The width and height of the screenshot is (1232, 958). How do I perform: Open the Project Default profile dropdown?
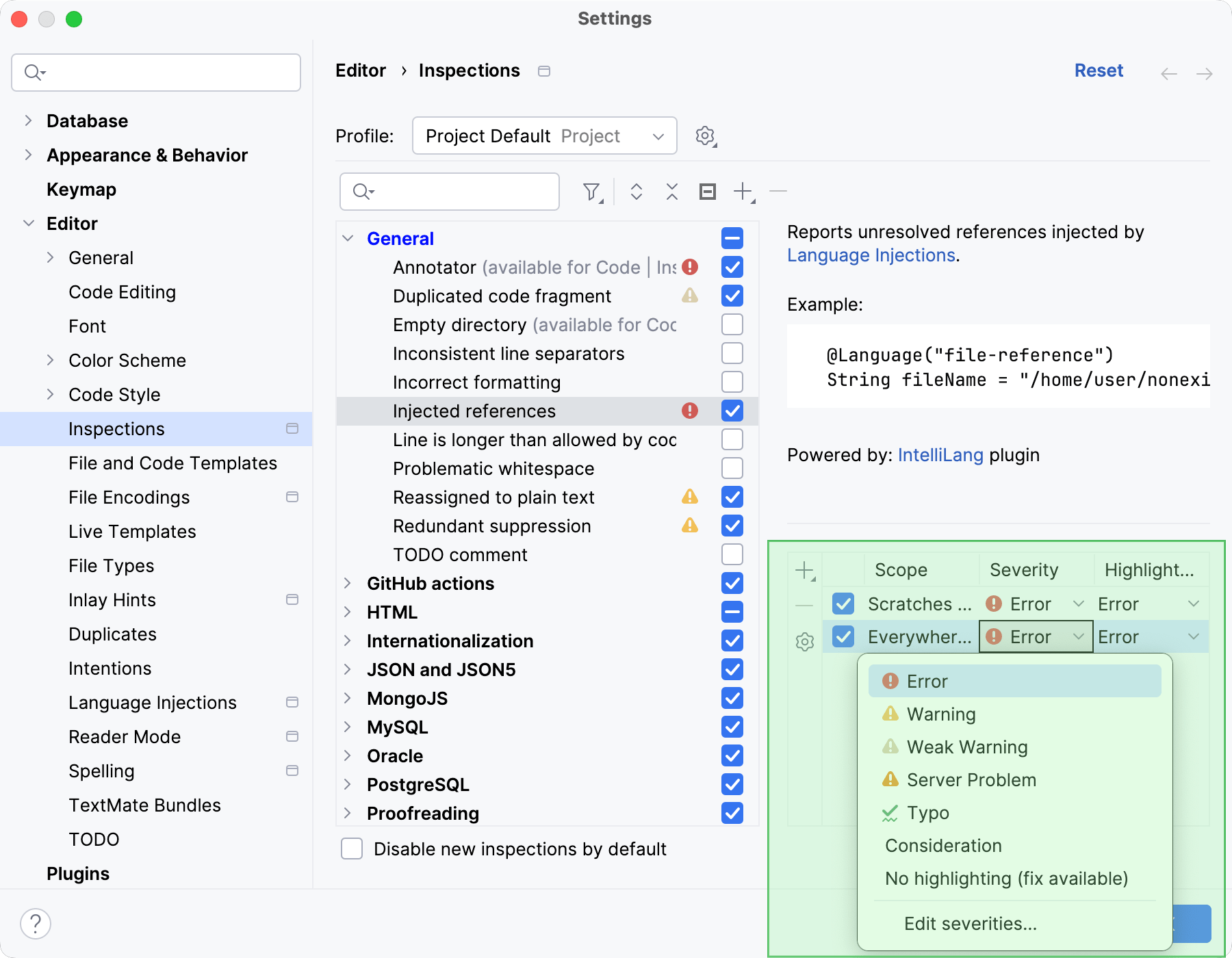(544, 135)
